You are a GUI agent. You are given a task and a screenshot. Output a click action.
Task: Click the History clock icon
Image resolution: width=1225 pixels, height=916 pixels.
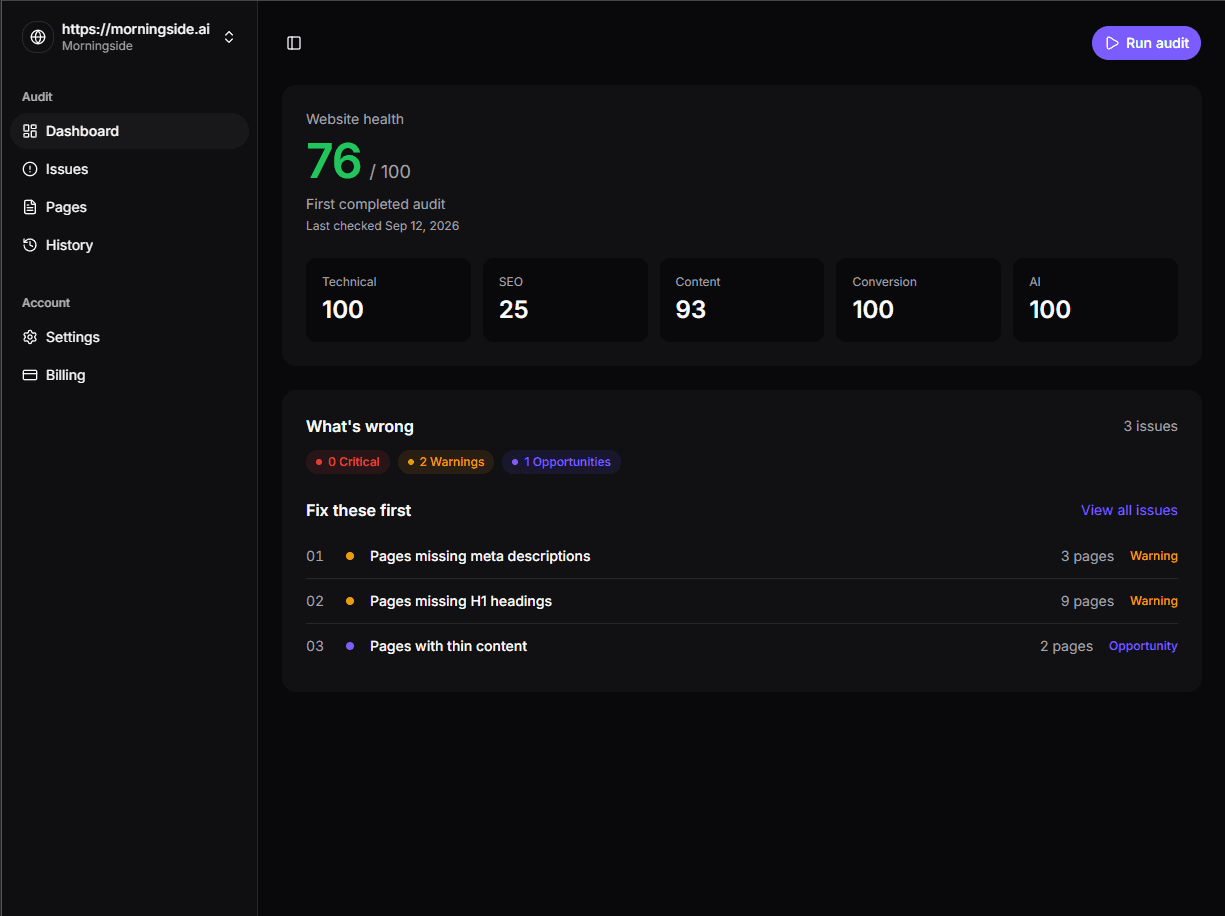(x=30, y=245)
